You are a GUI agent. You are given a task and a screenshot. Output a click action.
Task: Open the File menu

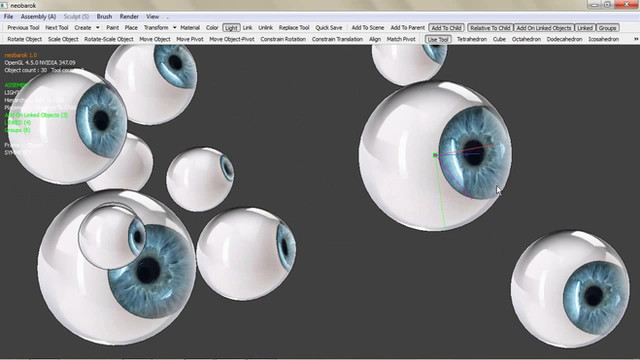pyautogui.click(x=9, y=17)
